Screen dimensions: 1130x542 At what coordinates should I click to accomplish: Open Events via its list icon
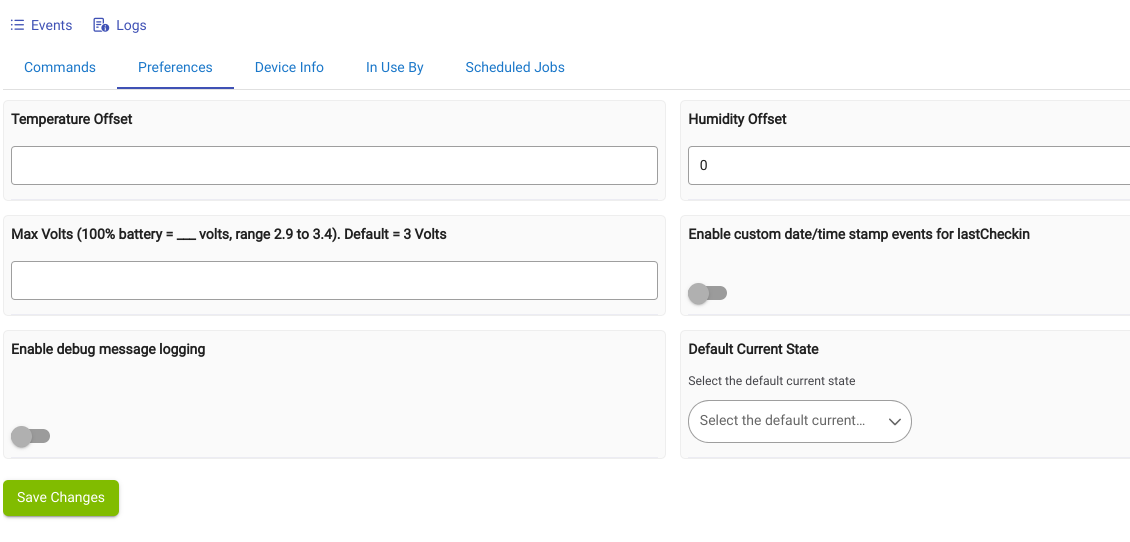[17, 25]
